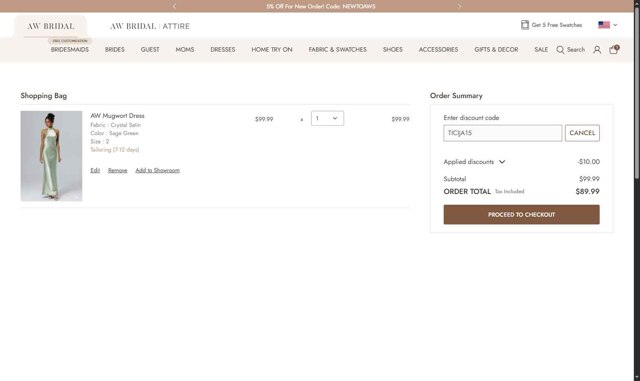The image size is (640, 381).
Task: Remove the AW Mugwort Dress item
Action: coord(118,170)
